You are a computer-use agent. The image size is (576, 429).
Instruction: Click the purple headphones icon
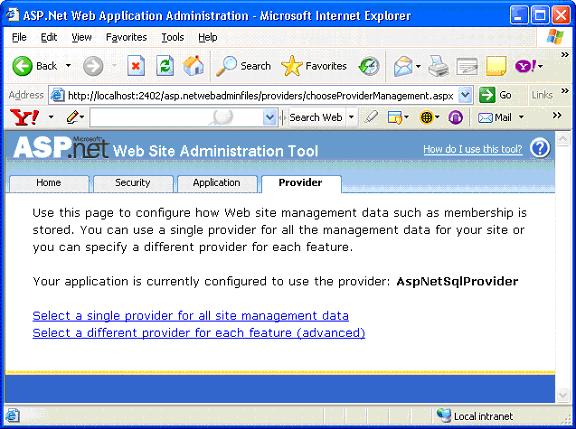click(x=456, y=118)
